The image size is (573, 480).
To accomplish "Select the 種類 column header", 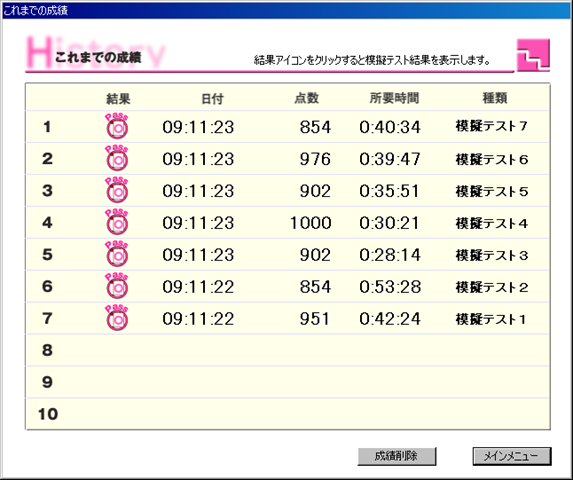I will [495, 98].
